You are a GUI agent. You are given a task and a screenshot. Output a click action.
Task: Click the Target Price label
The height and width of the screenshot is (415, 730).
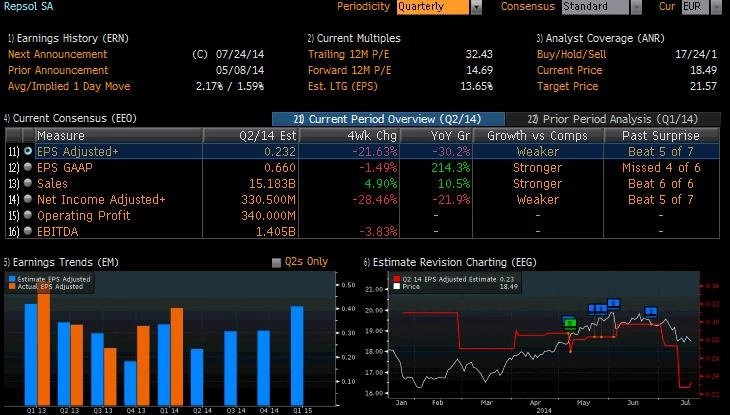(x=568, y=86)
